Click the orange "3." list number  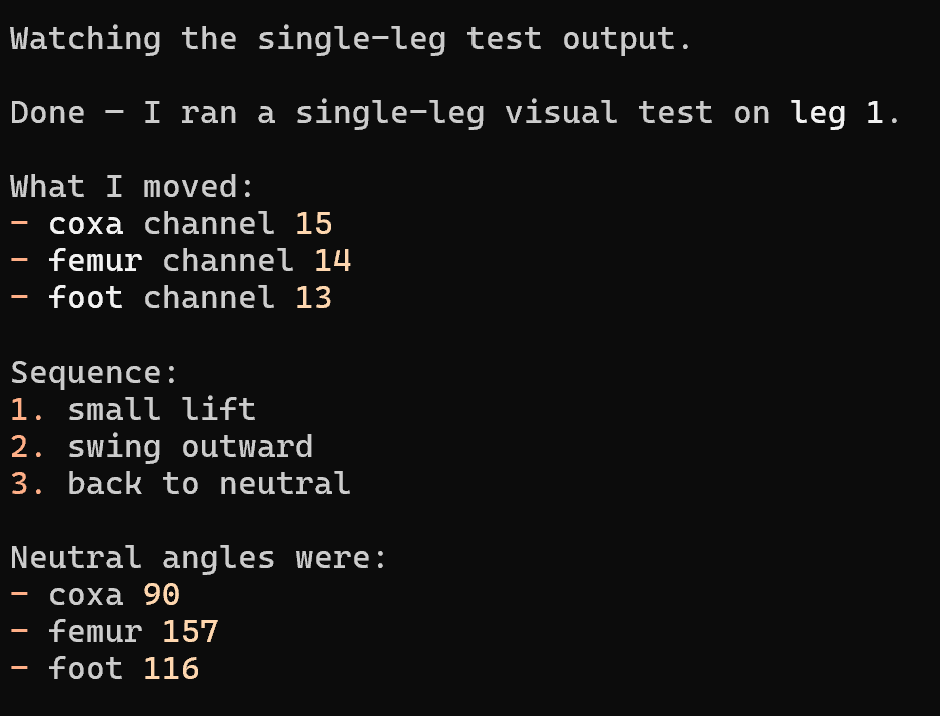(28, 484)
